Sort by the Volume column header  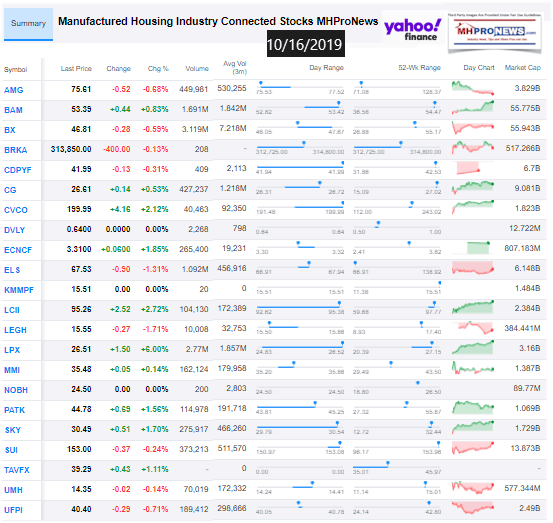[x=197, y=68]
